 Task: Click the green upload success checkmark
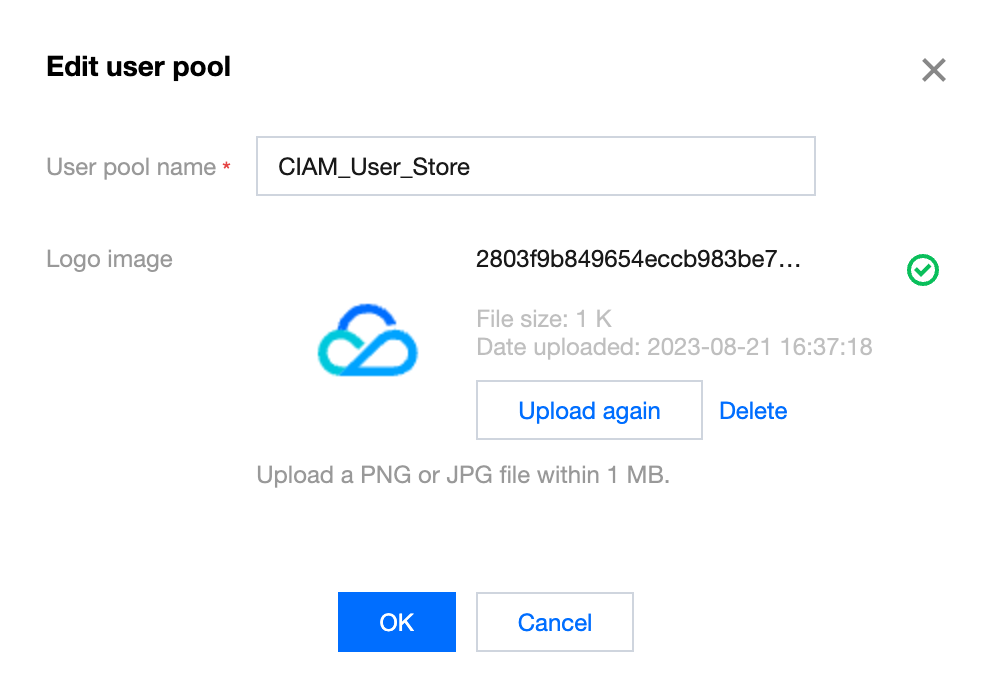point(923,270)
